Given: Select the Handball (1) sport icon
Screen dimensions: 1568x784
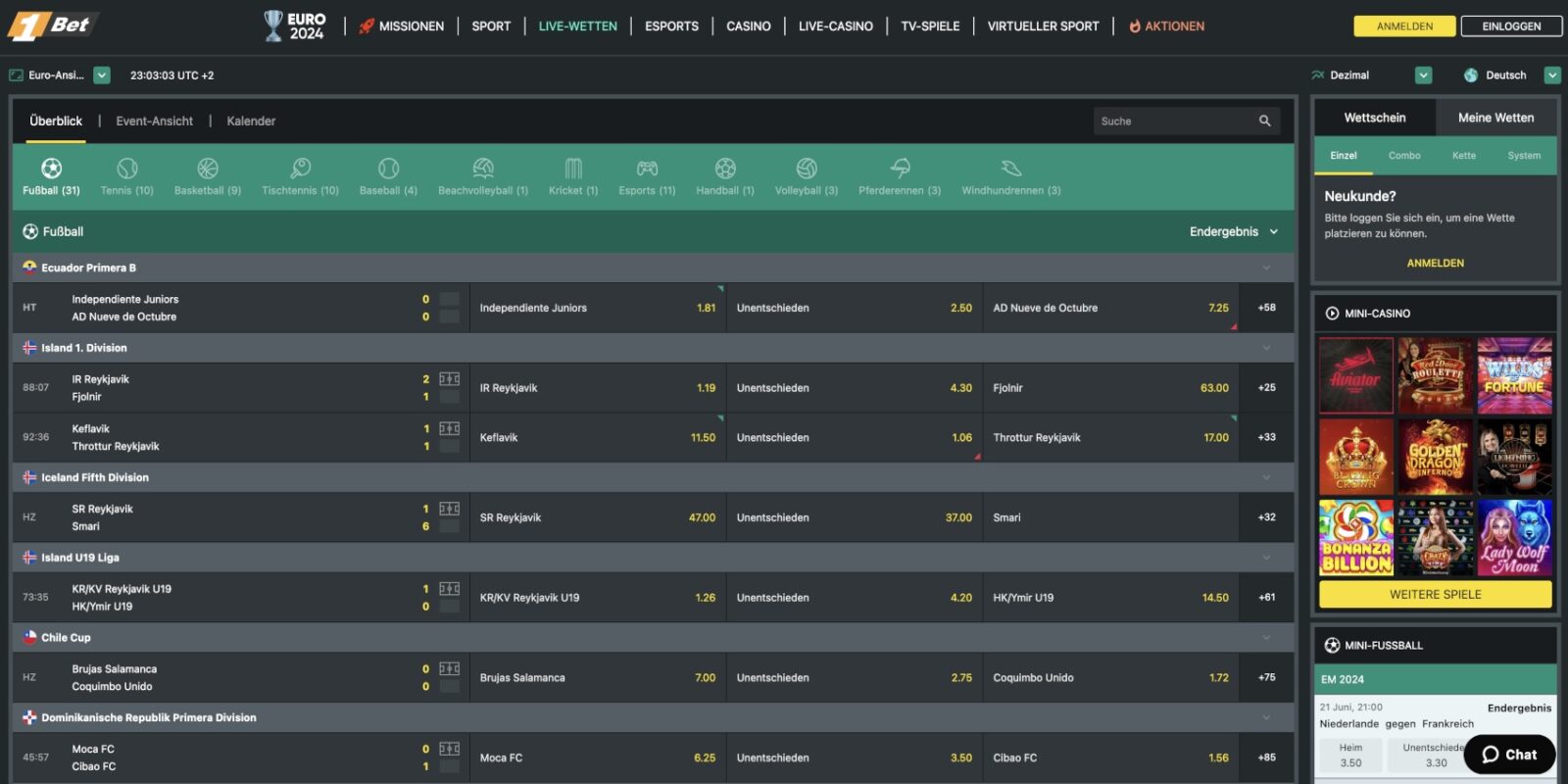Looking at the screenshot, I should pyautogui.click(x=725, y=169).
